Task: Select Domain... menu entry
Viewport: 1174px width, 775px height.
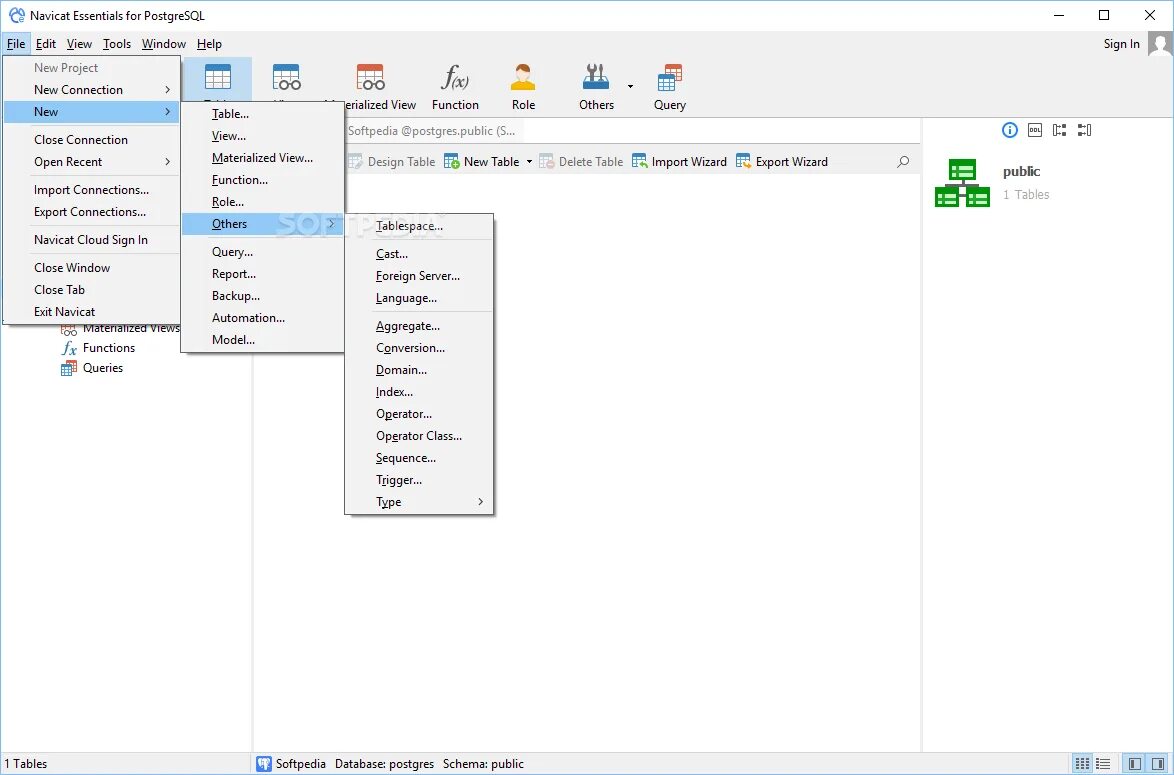Action: tap(419, 370)
